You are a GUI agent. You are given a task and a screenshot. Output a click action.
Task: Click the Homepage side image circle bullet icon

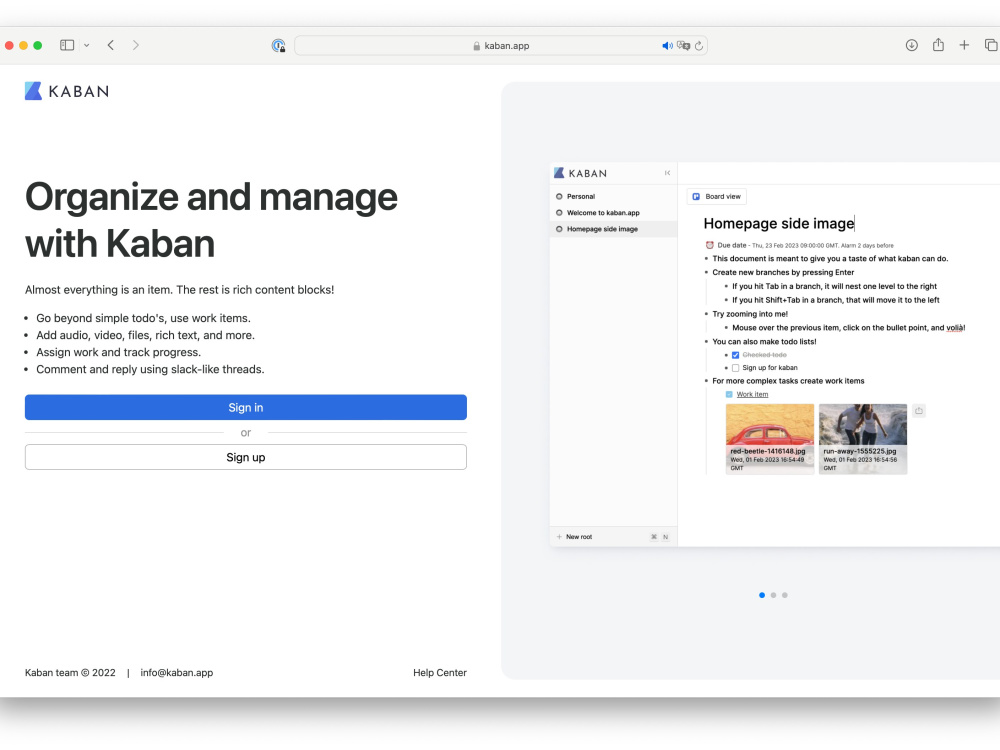[559, 229]
